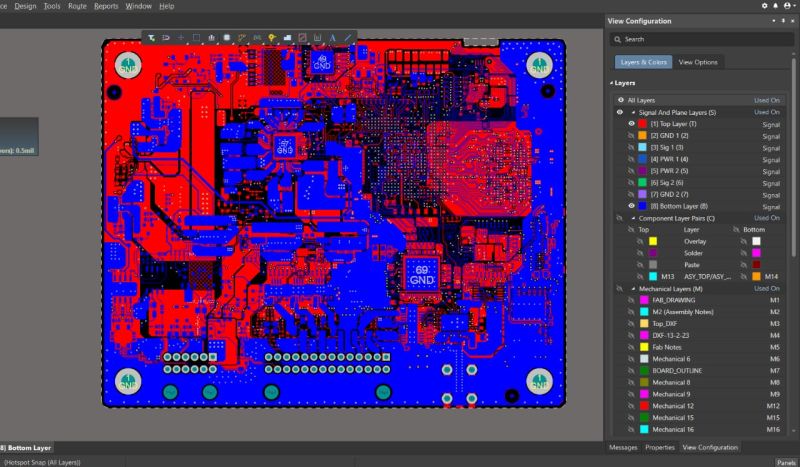Toggle visibility of Bottom Layer
Screen dimensions: 800x467
pos(630,205)
